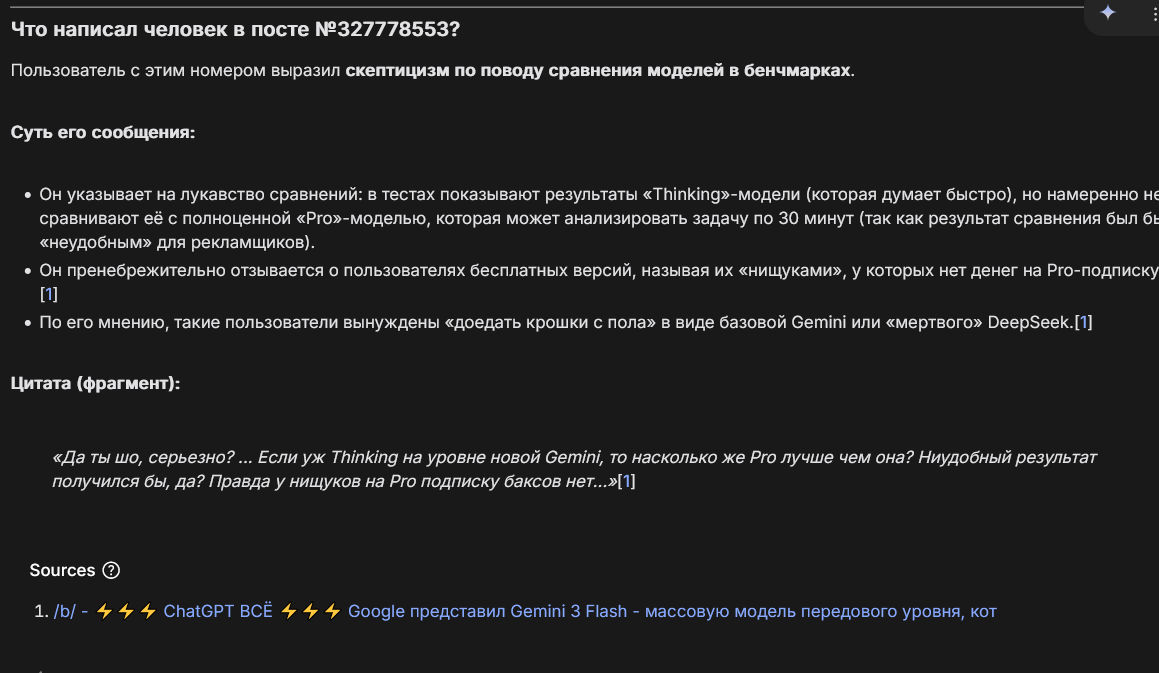Open citation [1] at the end of the quote
The height and width of the screenshot is (673, 1159).
pyautogui.click(x=626, y=481)
